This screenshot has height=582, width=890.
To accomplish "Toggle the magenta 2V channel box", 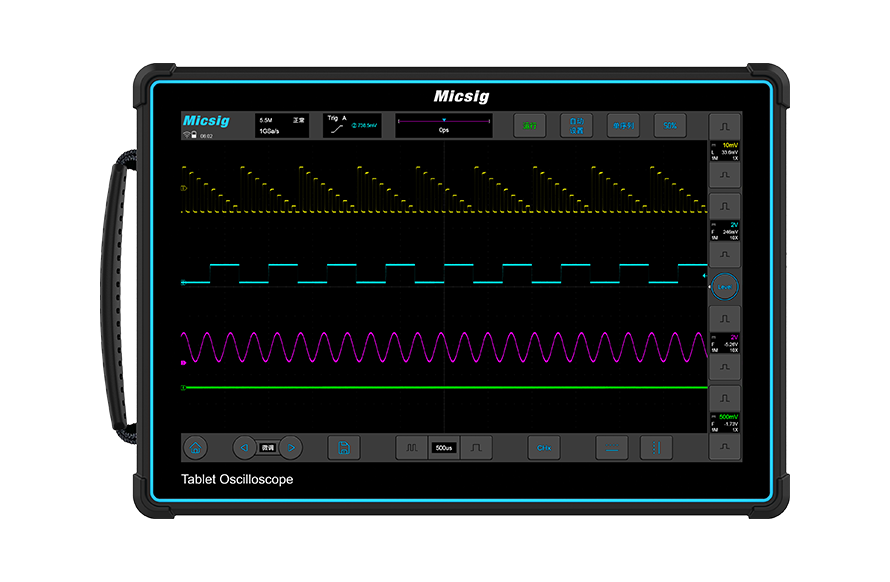I will coord(725,343).
